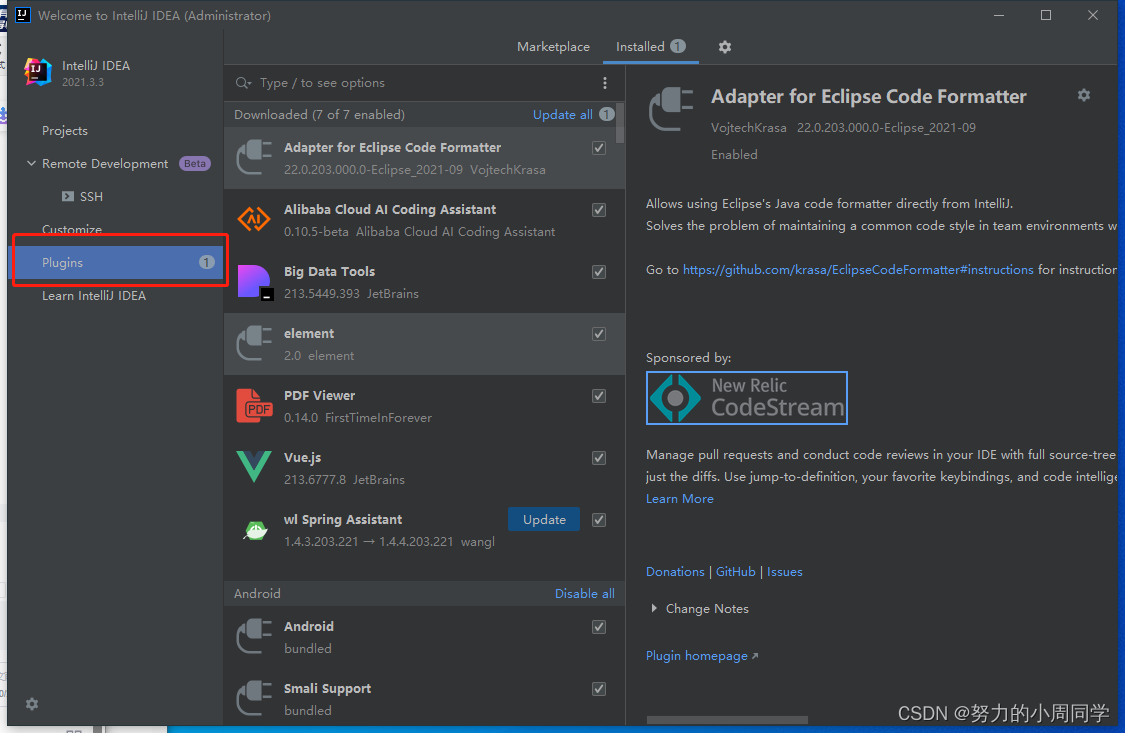The width and height of the screenshot is (1125, 733).
Task: Toggle the Smali Support checkbox
Action: click(x=598, y=689)
